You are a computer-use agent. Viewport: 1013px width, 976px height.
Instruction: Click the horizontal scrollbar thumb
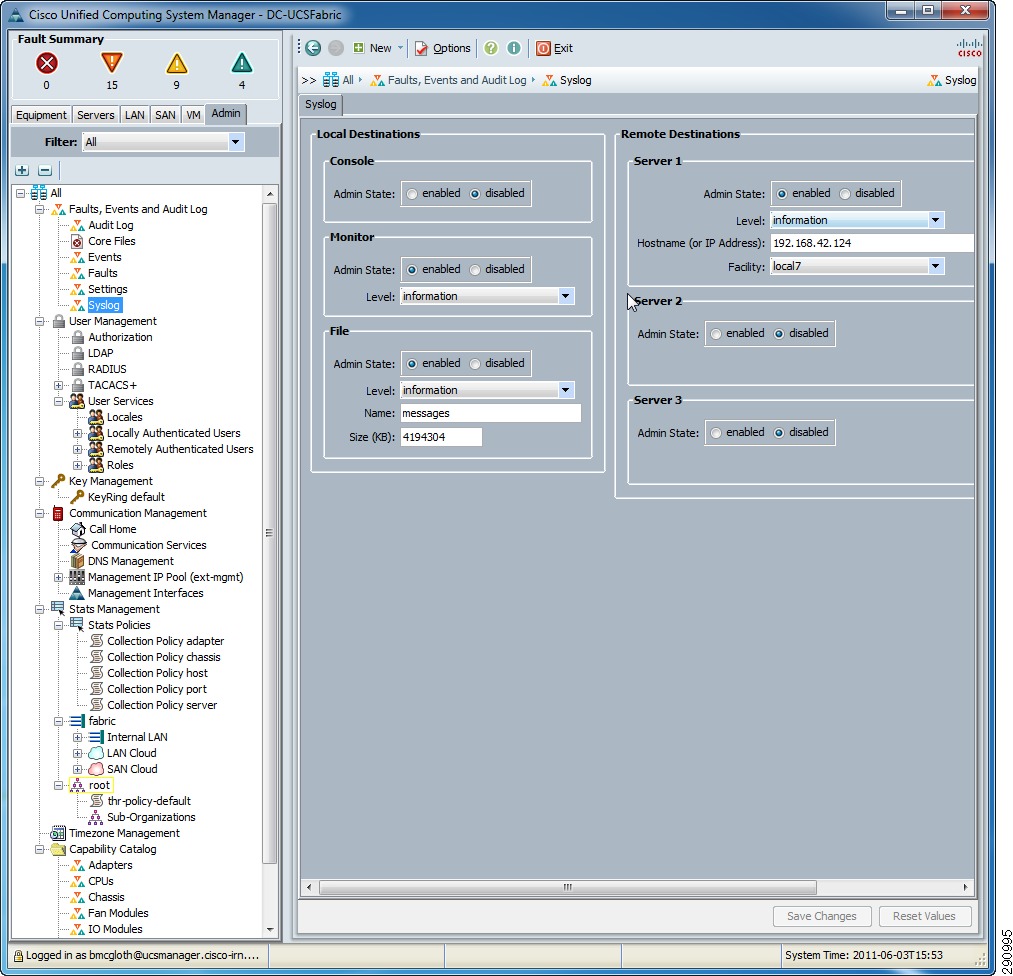(568, 887)
